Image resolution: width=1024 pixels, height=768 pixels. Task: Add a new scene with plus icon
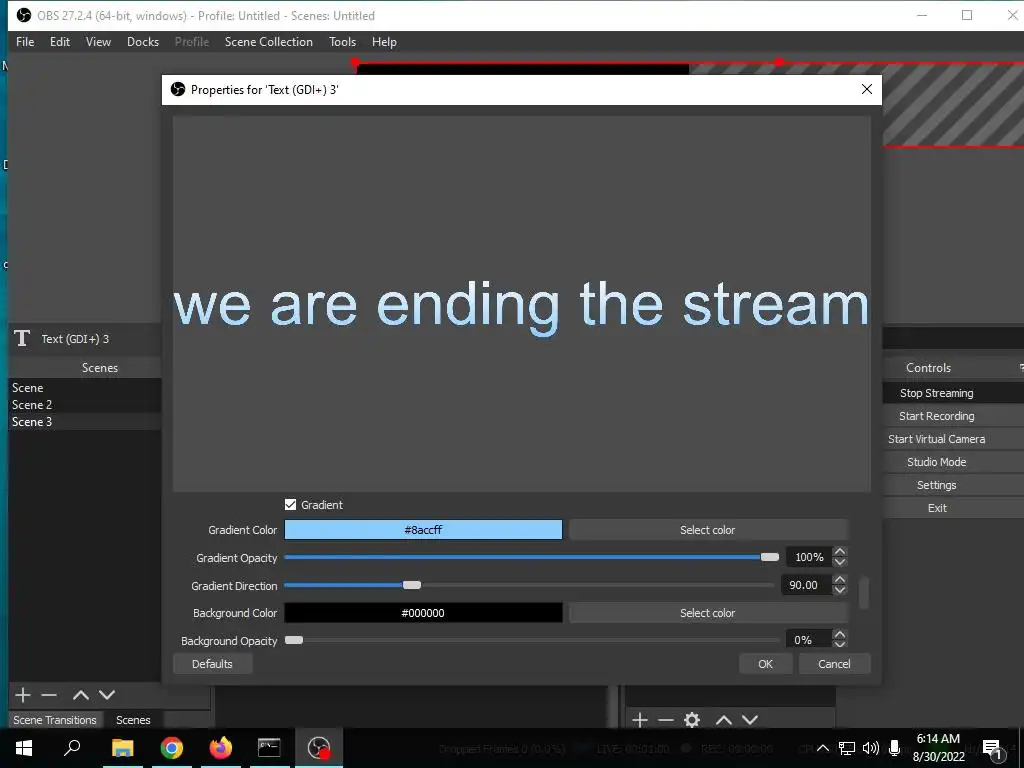pyautogui.click(x=23, y=695)
